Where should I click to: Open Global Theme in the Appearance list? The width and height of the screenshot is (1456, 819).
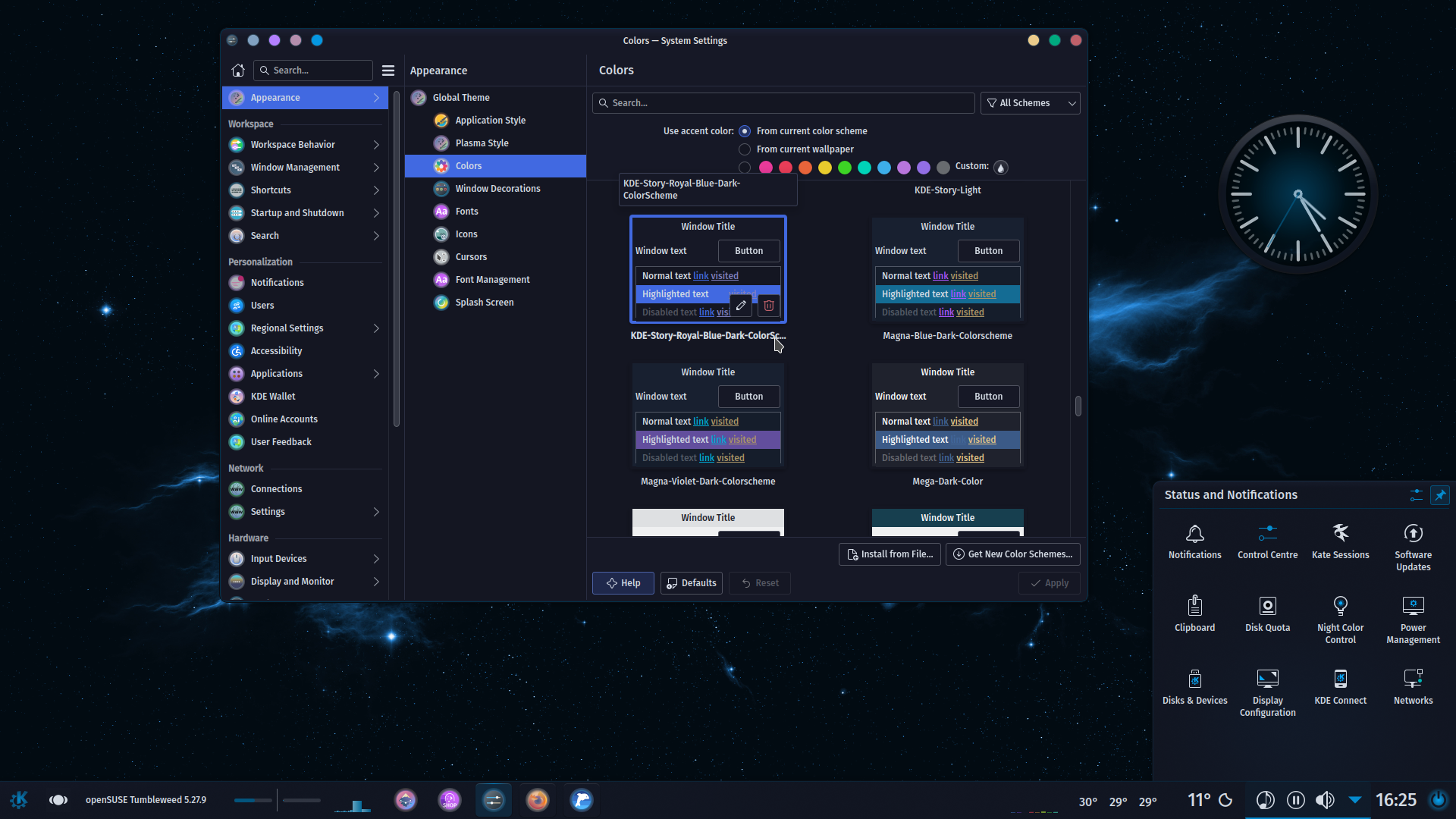[x=495, y=98]
